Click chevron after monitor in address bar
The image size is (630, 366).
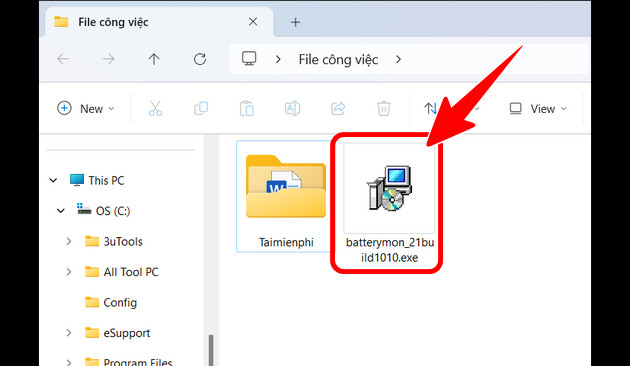pyautogui.click(x=278, y=59)
